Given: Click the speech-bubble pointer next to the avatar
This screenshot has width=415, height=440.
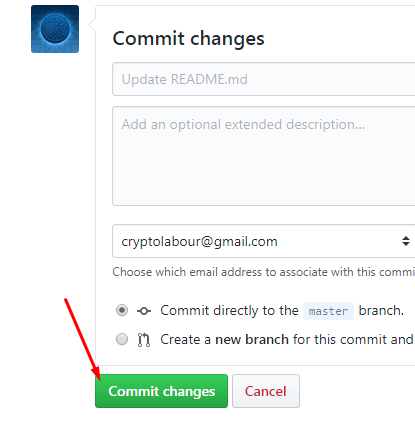Looking at the screenshot, I should pos(92,25).
